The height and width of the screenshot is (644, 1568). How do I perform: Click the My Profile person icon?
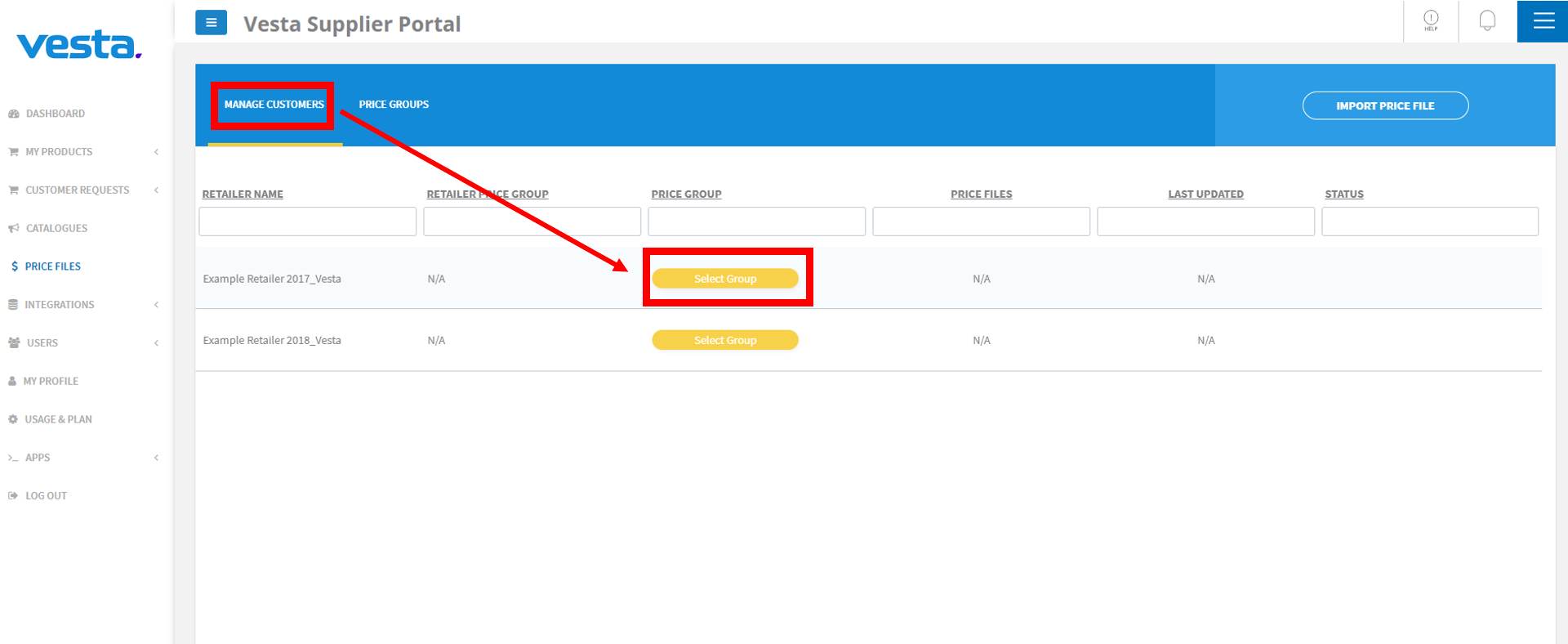[x=12, y=381]
